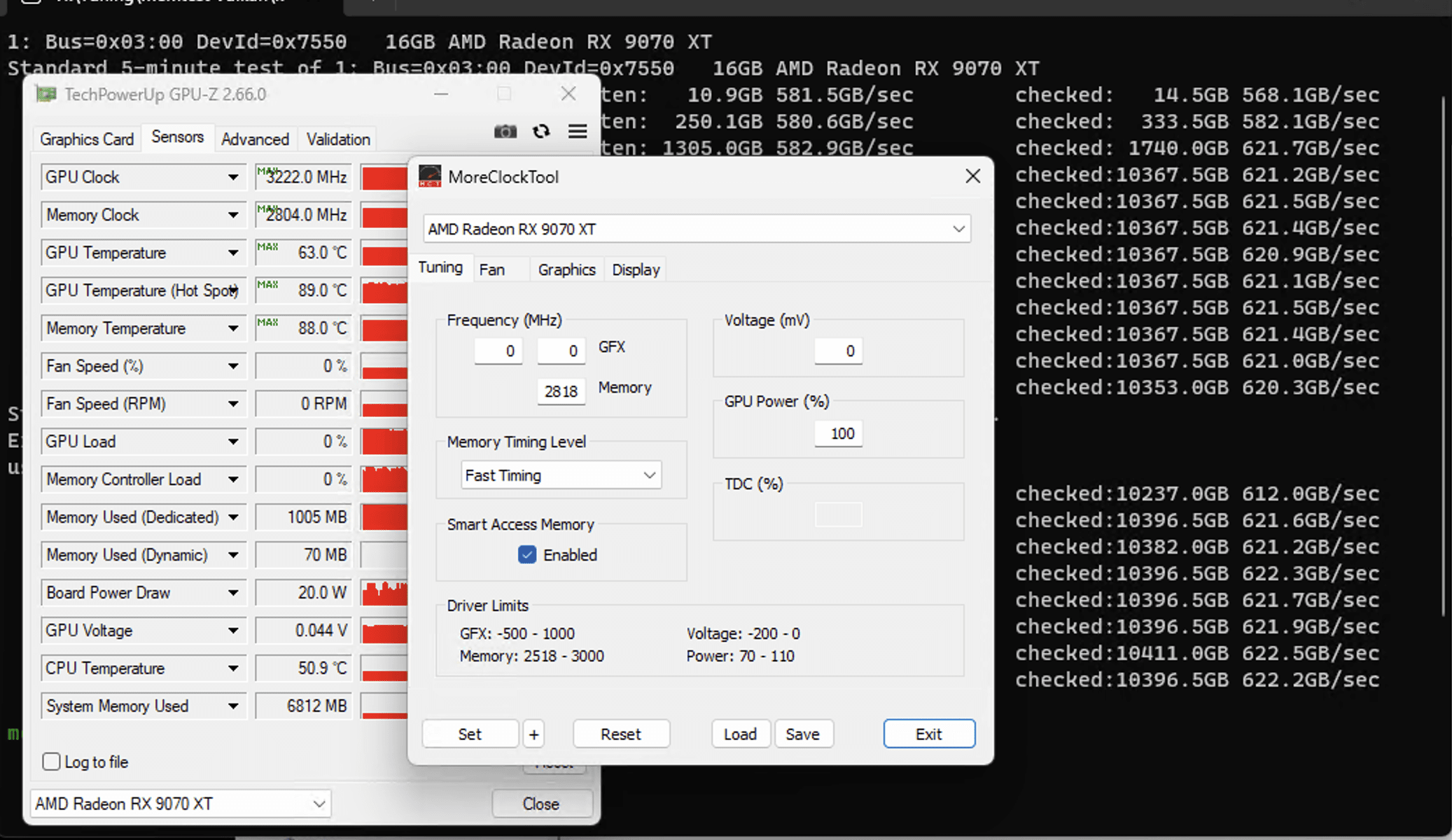1452x840 pixels.
Task: Open the Display tab in MoreClockTool
Action: pos(636,270)
